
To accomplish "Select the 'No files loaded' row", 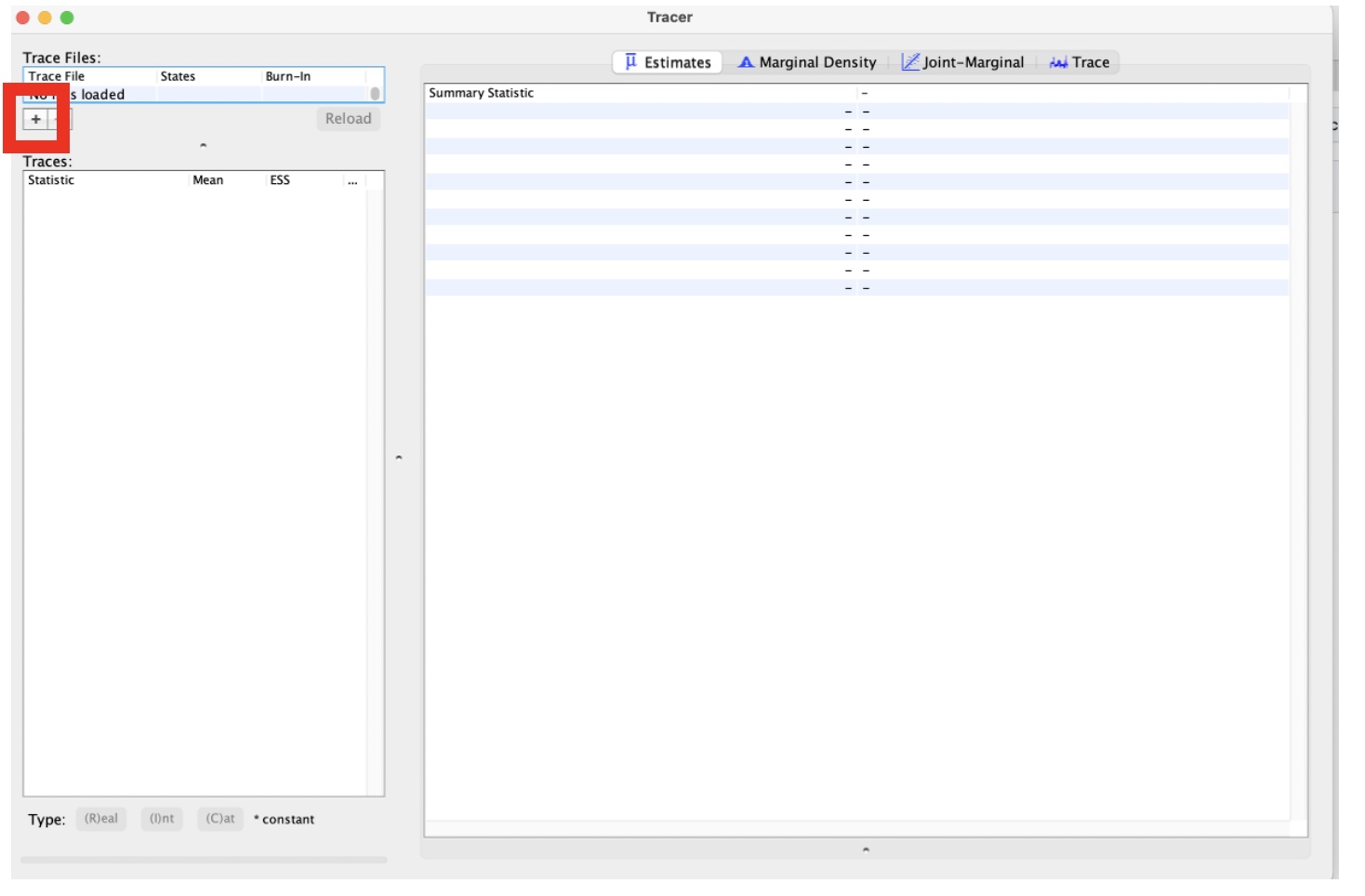I will pos(186,95).
